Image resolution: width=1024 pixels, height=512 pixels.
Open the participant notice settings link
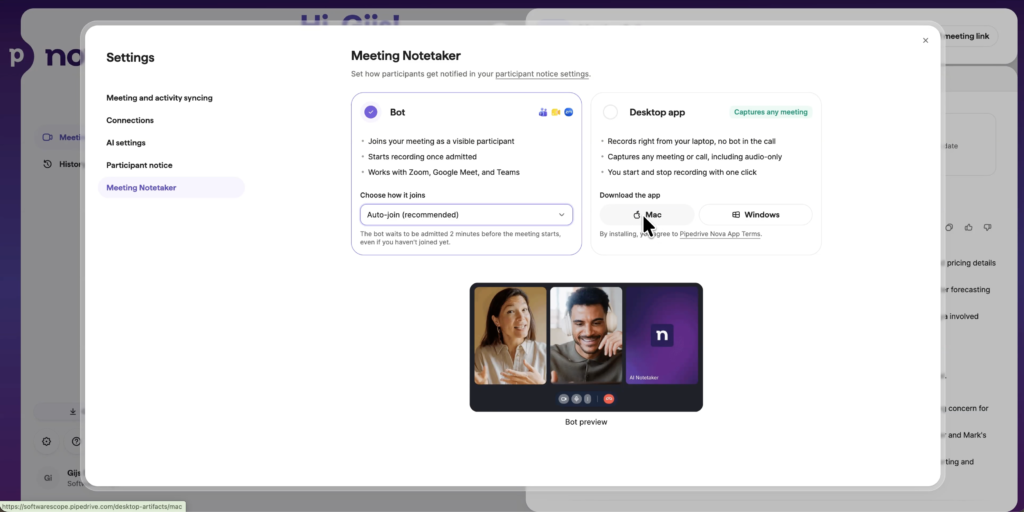(x=542, y=74)
